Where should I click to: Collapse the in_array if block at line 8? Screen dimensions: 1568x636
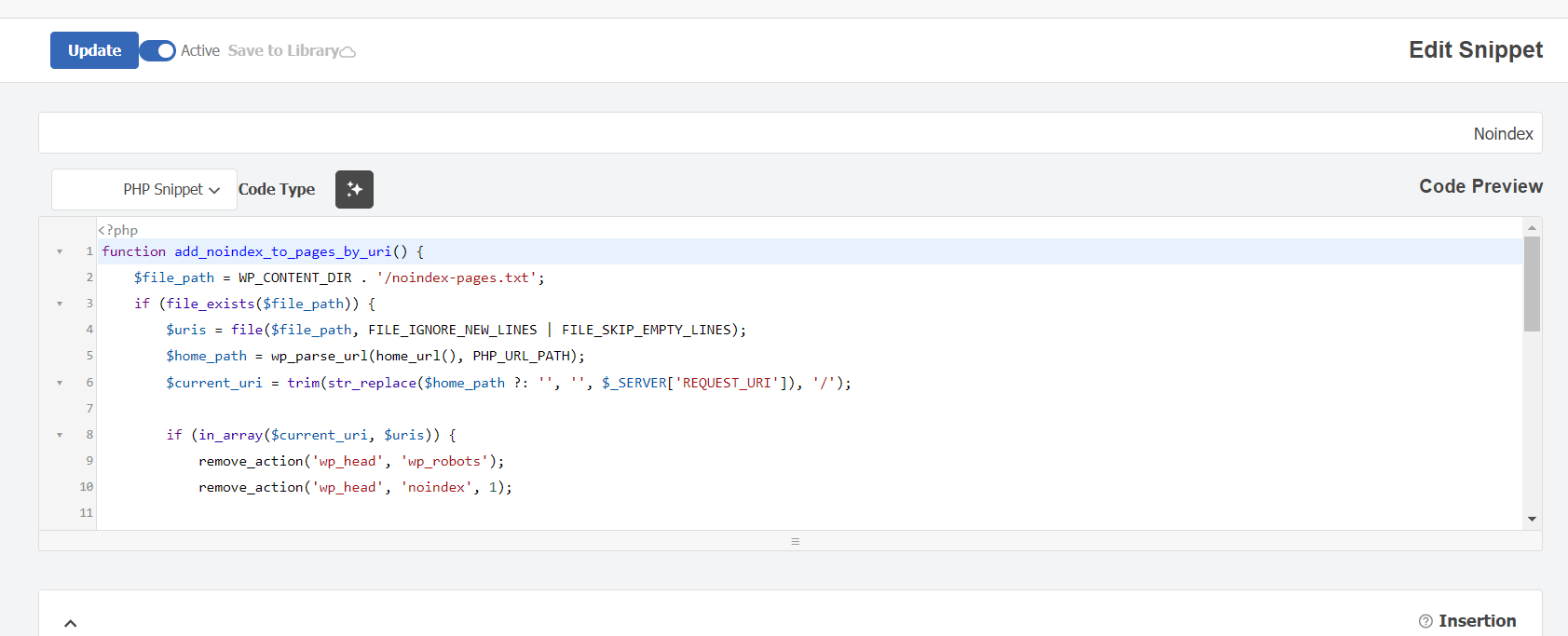coord(60,435)
